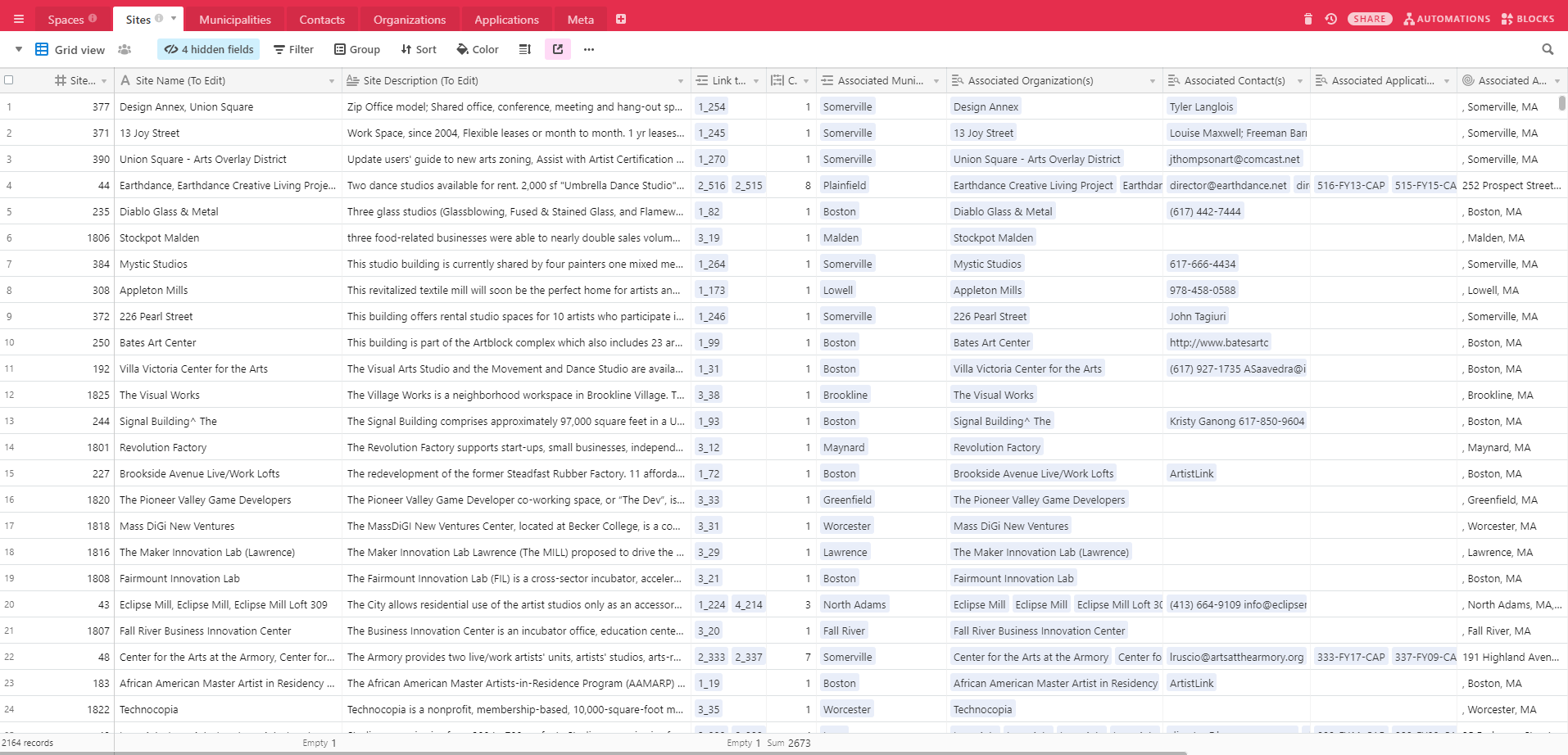This screenshot has height=755, width=1568.
Task: Switch to the Municipalities tab
Action: point(235,20)
